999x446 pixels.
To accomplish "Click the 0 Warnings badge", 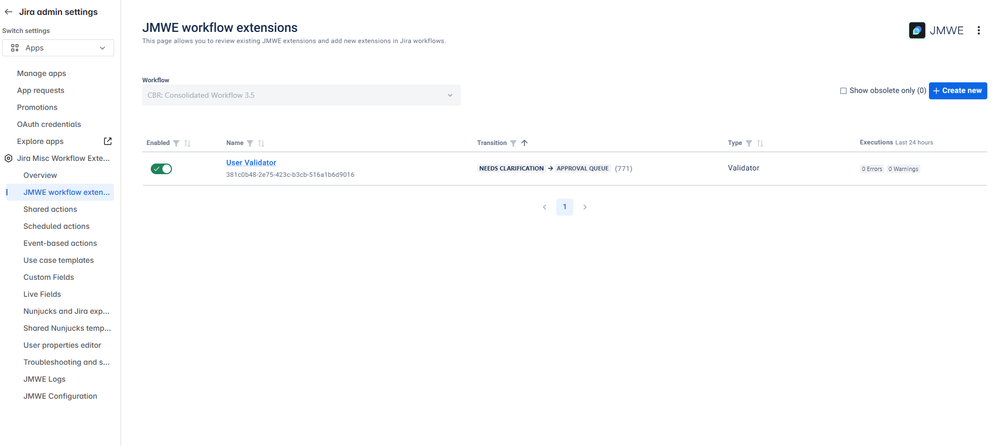I will click(x=903, y=169).
